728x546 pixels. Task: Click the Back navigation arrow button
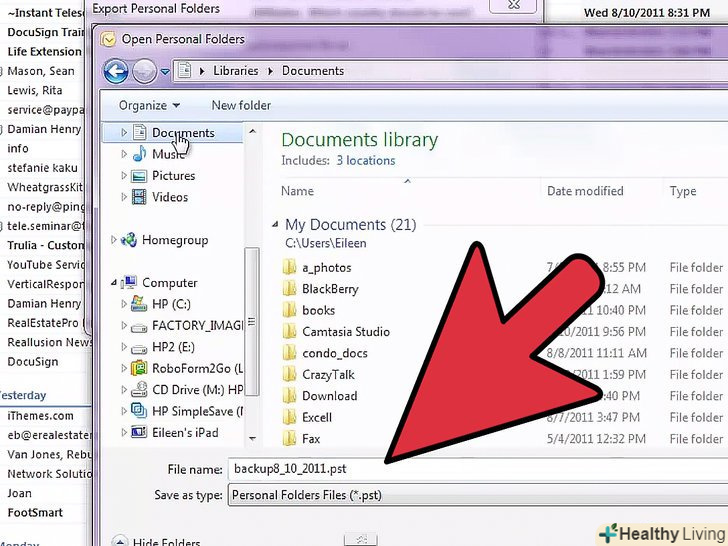pyautogui.click(x=116, y=71)
